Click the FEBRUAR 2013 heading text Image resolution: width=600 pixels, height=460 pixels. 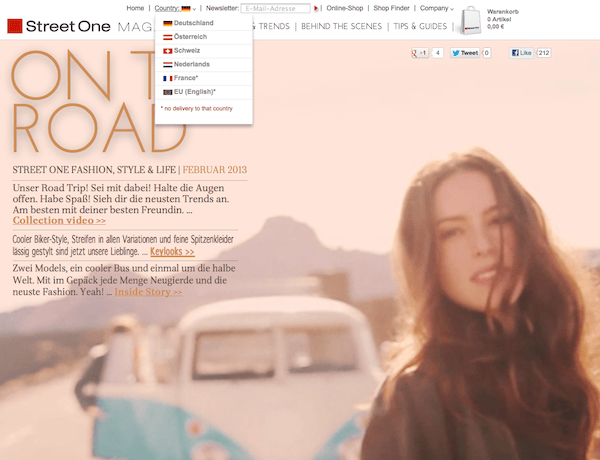point(215,170)
